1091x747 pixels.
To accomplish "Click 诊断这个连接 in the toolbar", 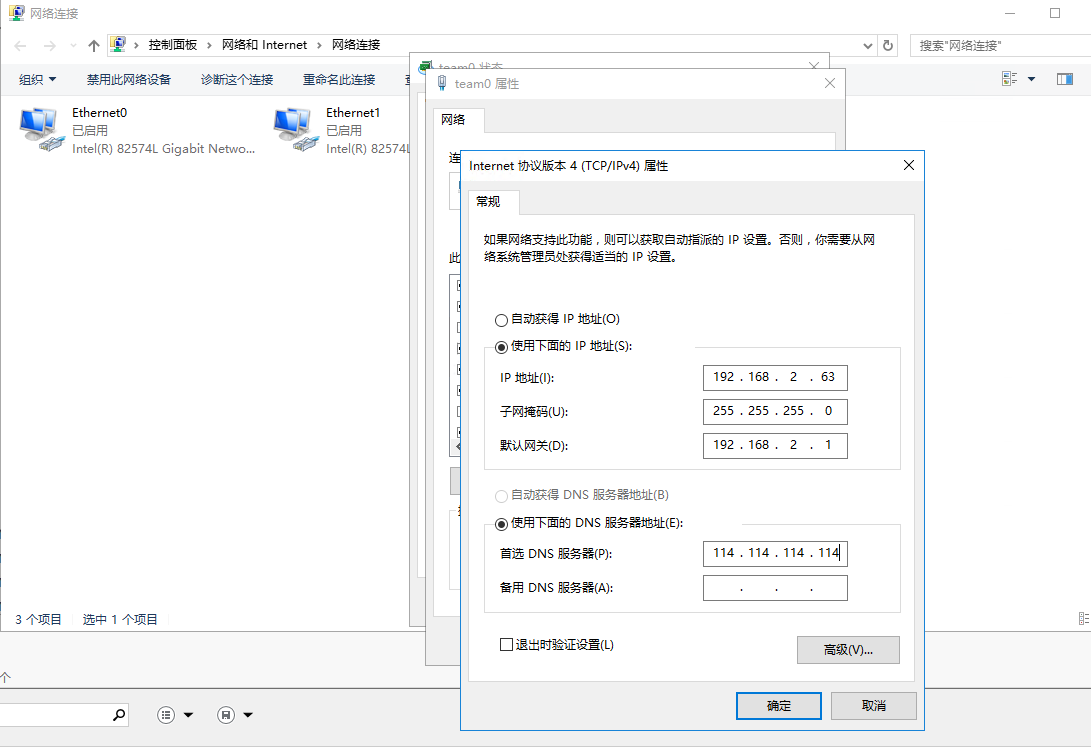I will (237, 79).
